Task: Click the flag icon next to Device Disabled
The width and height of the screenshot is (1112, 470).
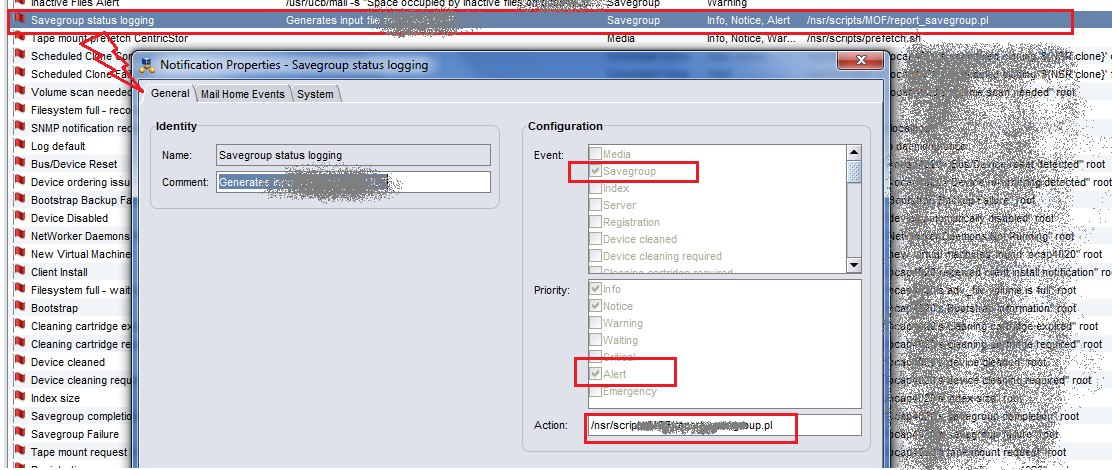Action: coord(20,218)
